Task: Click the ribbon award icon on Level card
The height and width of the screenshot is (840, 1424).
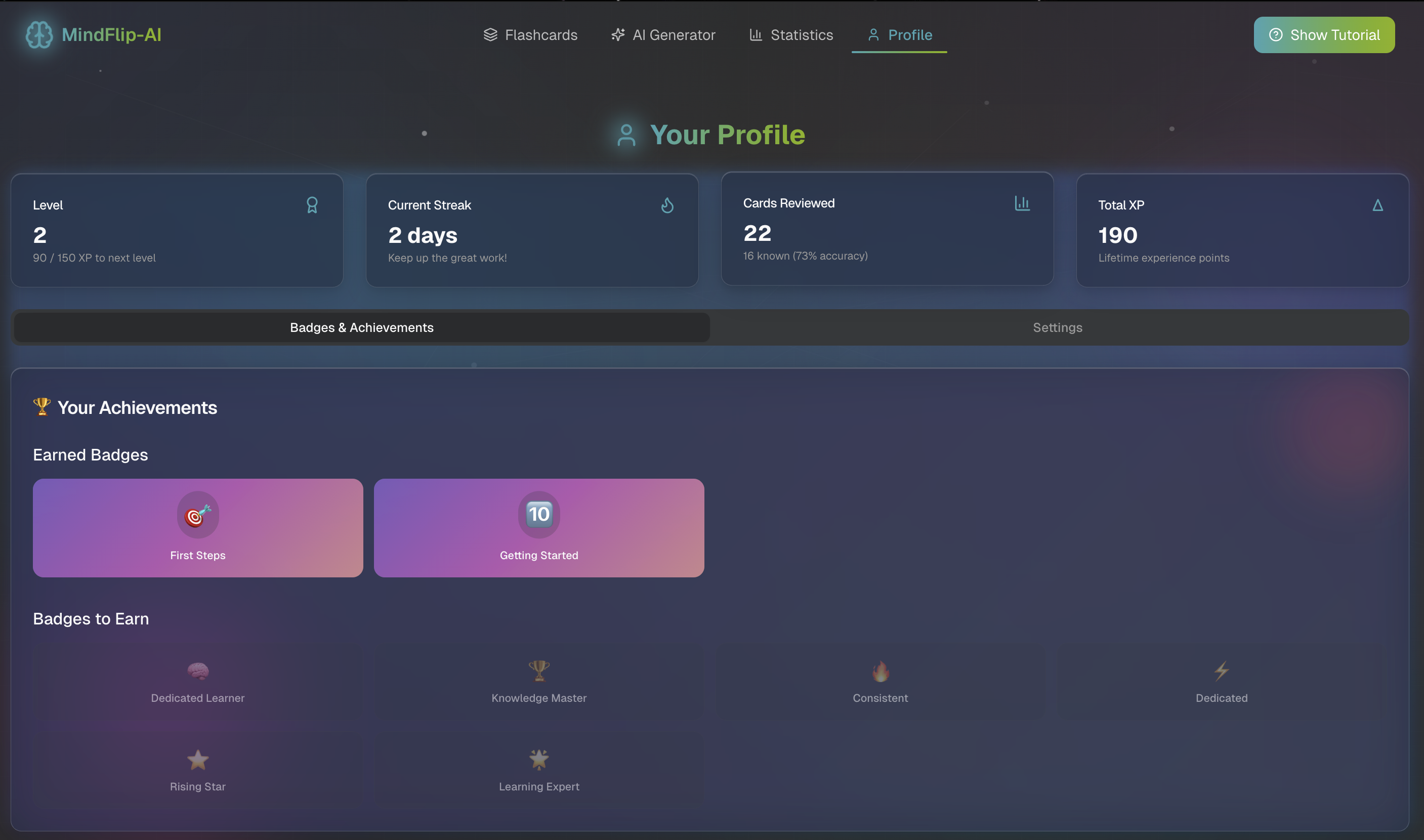Action: pyautogui.click(x=312, y=205)
